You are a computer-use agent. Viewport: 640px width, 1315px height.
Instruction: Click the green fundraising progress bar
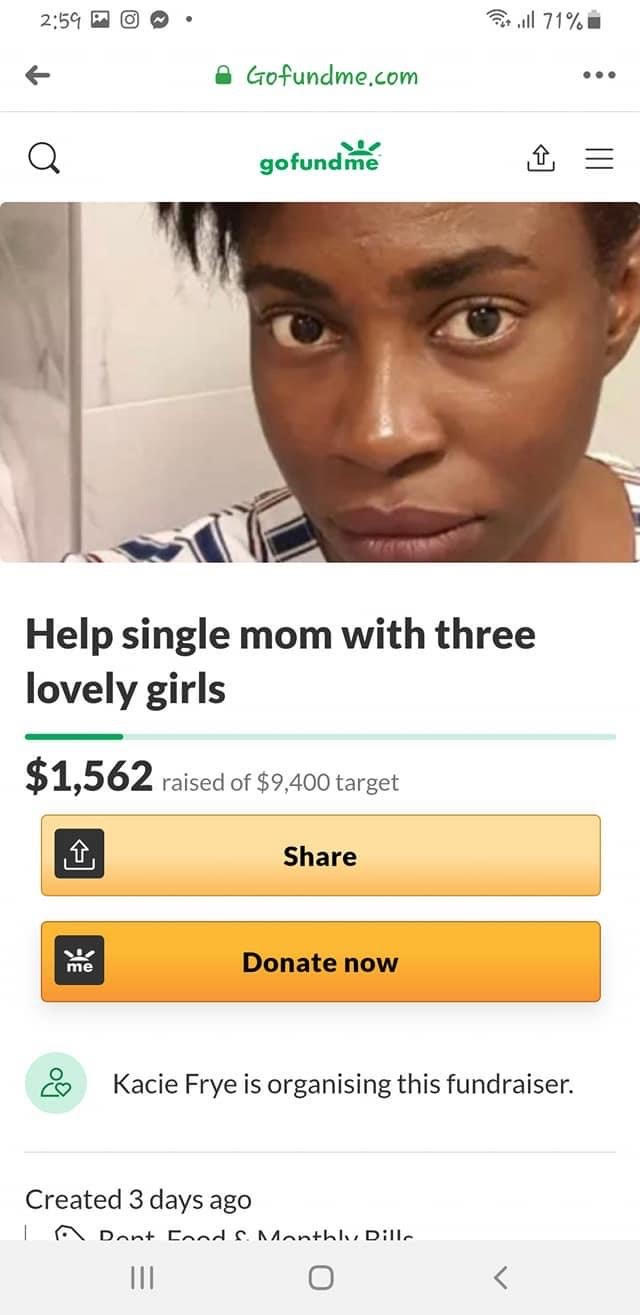click(320, 736)
